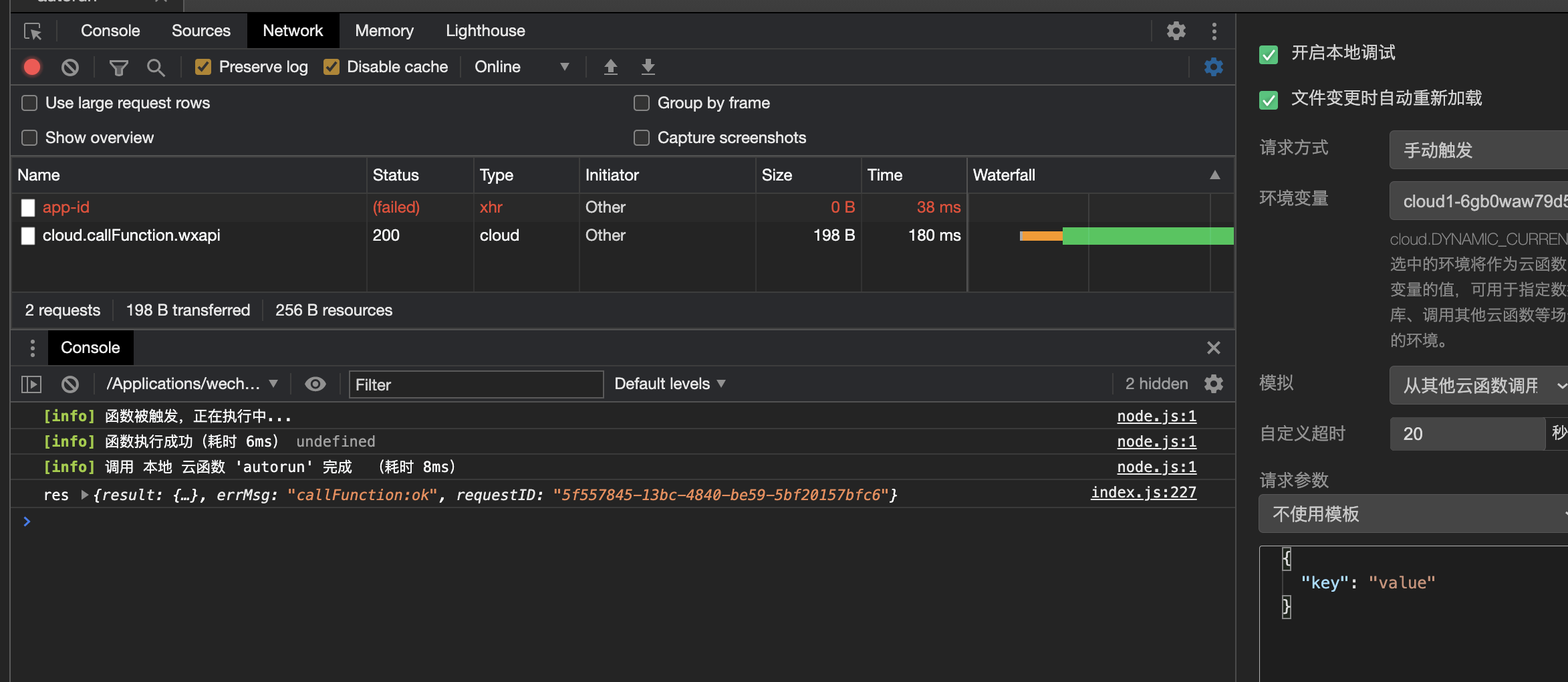1568x682 pixels.
Task: Check the Capture screenshots option
Action: (x=642, y=138)
